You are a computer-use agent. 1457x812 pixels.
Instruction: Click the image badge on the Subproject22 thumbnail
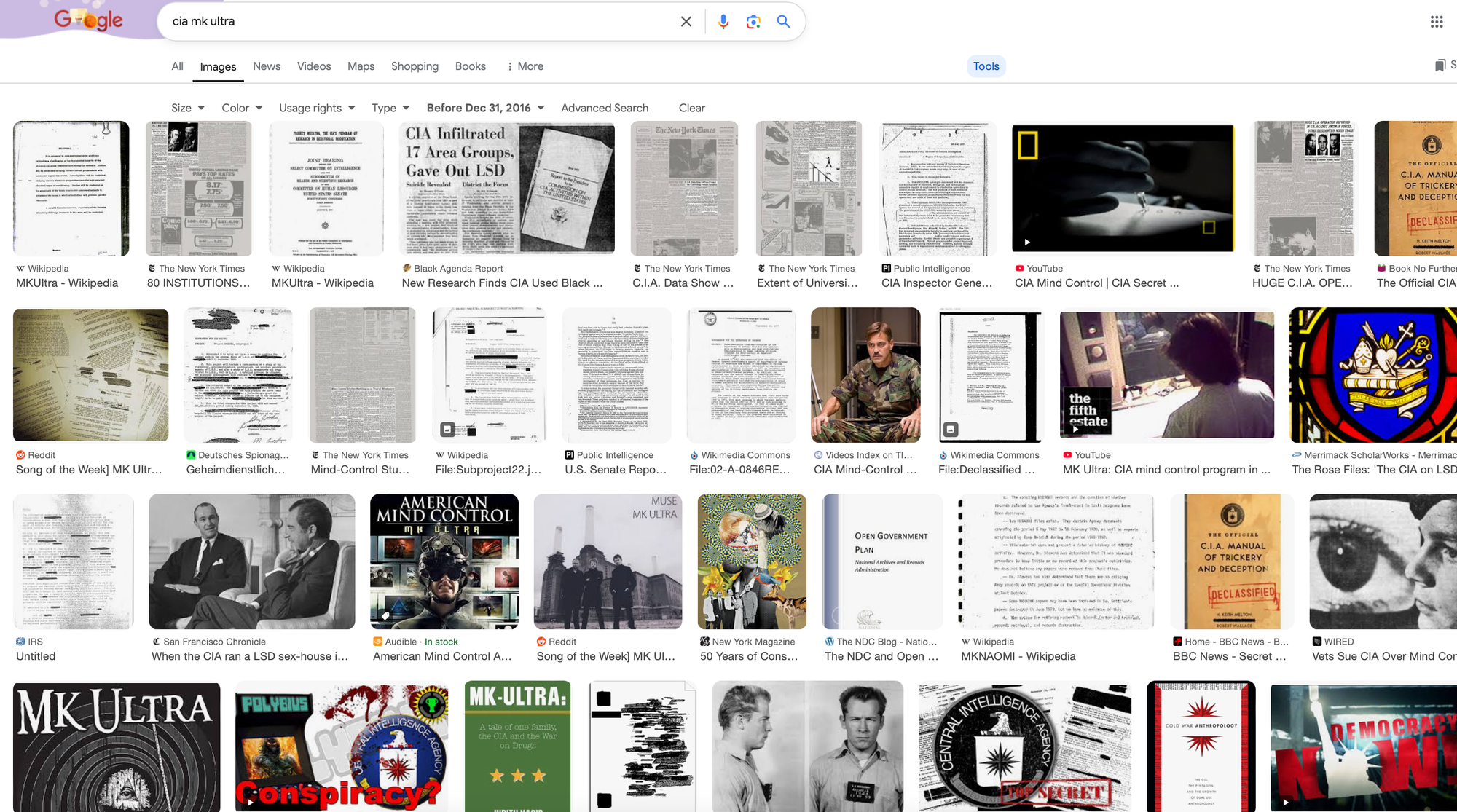[447, 429]
